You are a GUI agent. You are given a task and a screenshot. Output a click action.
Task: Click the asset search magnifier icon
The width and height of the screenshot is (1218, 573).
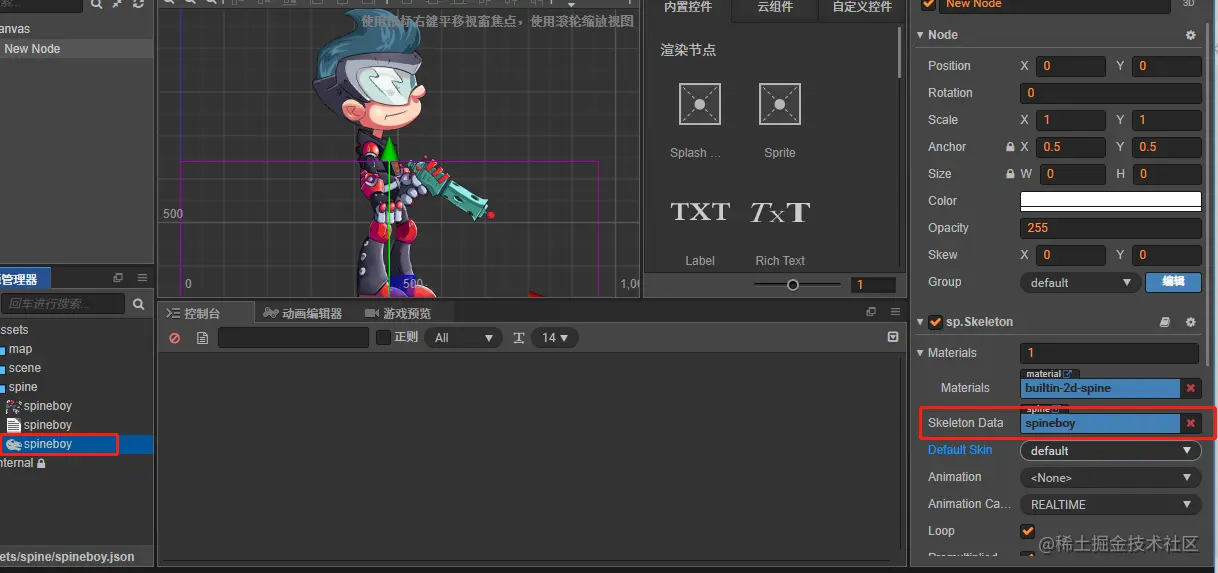[137, 303]
